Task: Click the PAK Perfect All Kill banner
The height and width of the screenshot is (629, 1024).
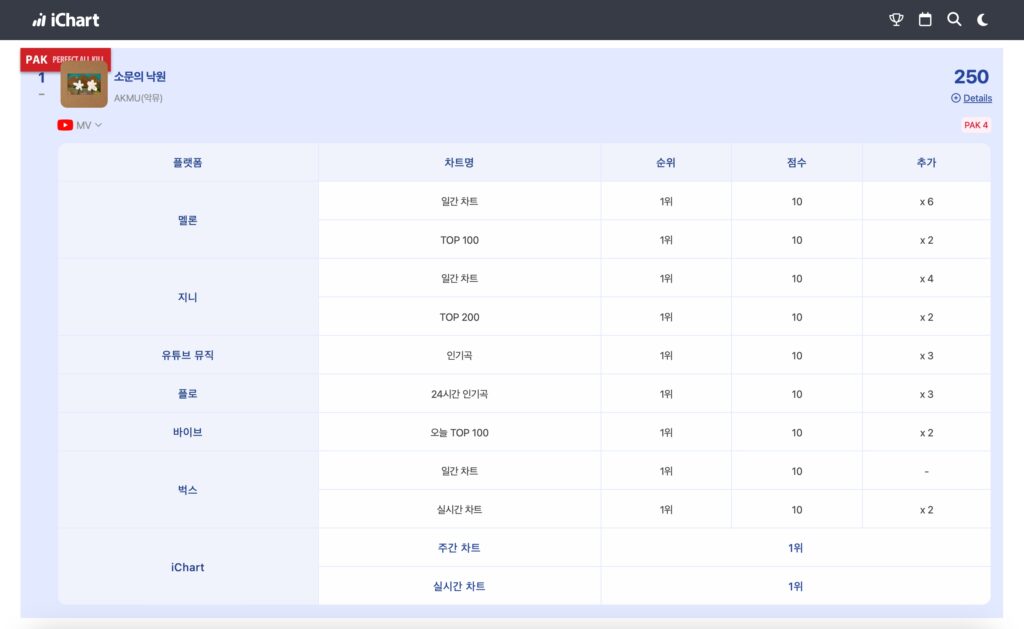Action: [x=65, y=59]
